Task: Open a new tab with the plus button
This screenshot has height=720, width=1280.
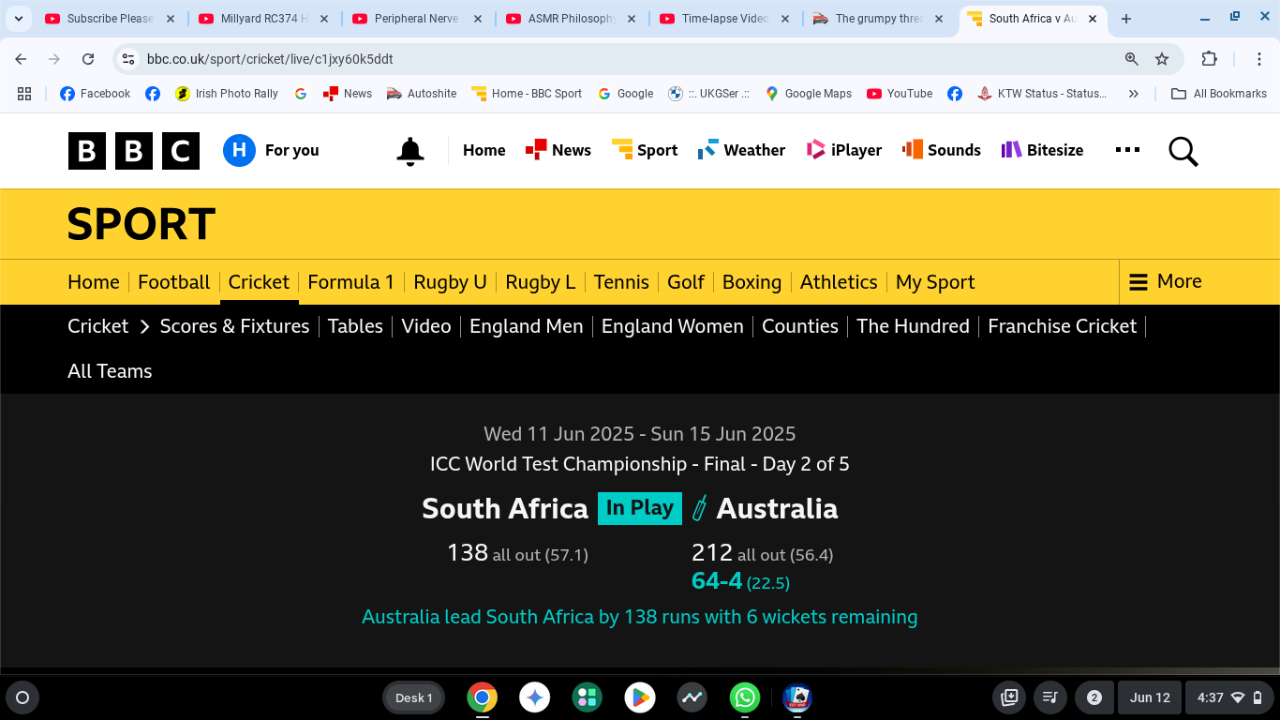Action: point(1126,19)
